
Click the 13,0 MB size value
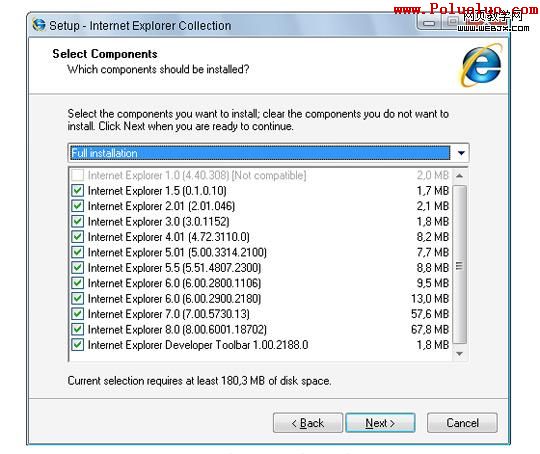click(x=430, y=298)
